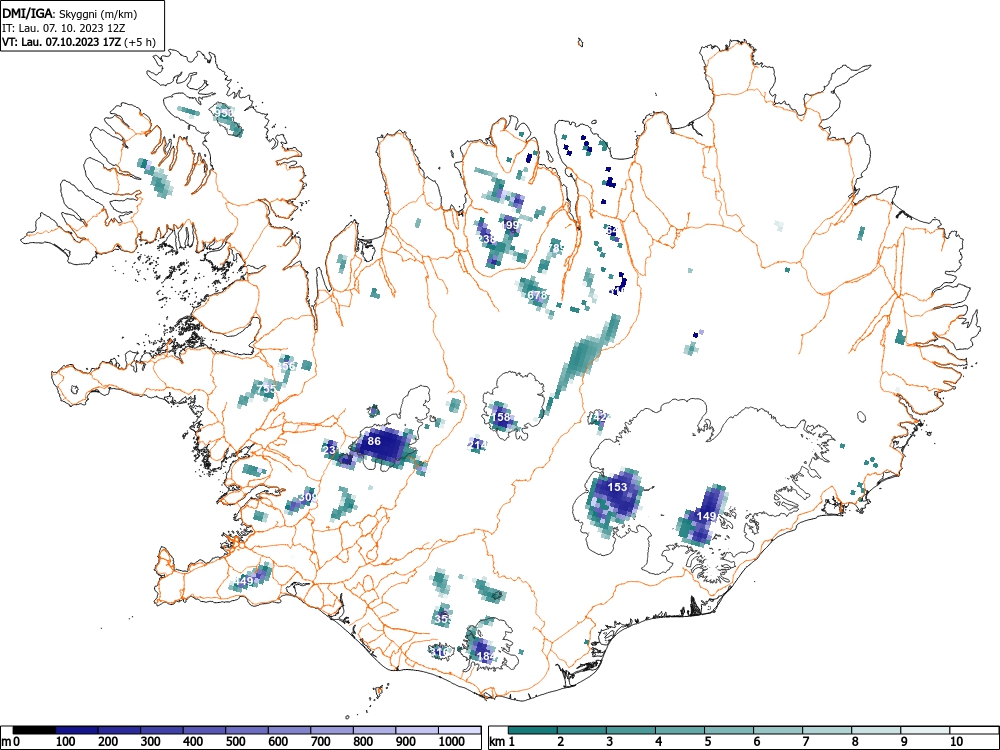Click the '5' label on the kilometer scale

pos(708,742)
